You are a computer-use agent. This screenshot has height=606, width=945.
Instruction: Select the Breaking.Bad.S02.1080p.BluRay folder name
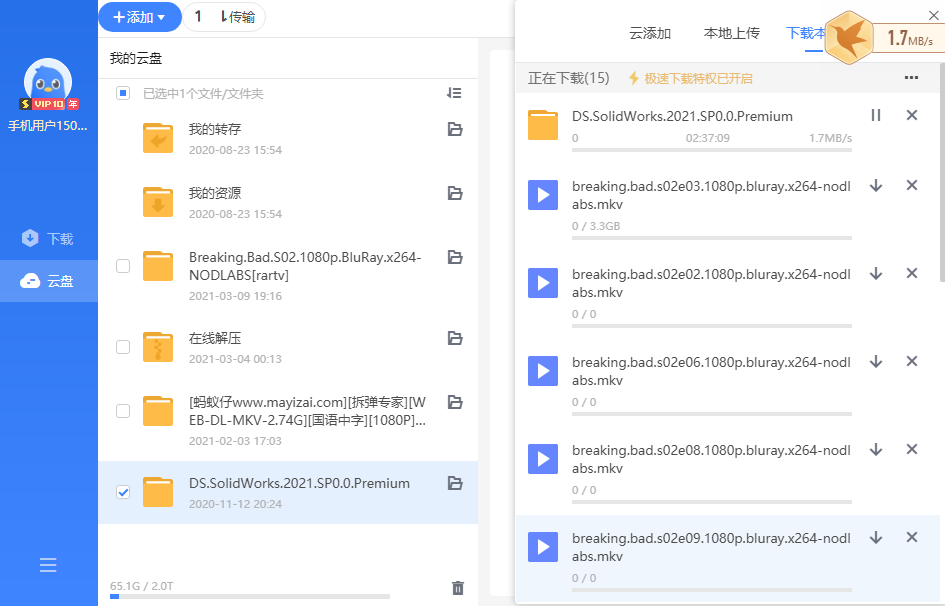pos(305,266)
